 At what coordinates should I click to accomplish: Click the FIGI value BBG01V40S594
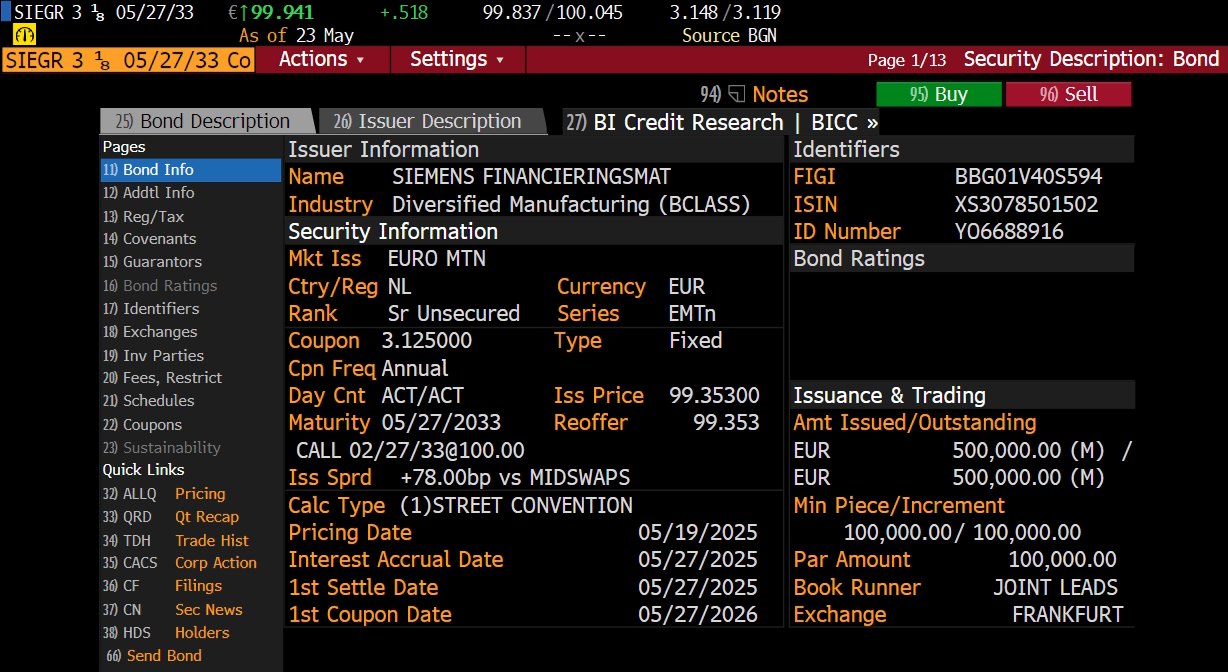1028,177
